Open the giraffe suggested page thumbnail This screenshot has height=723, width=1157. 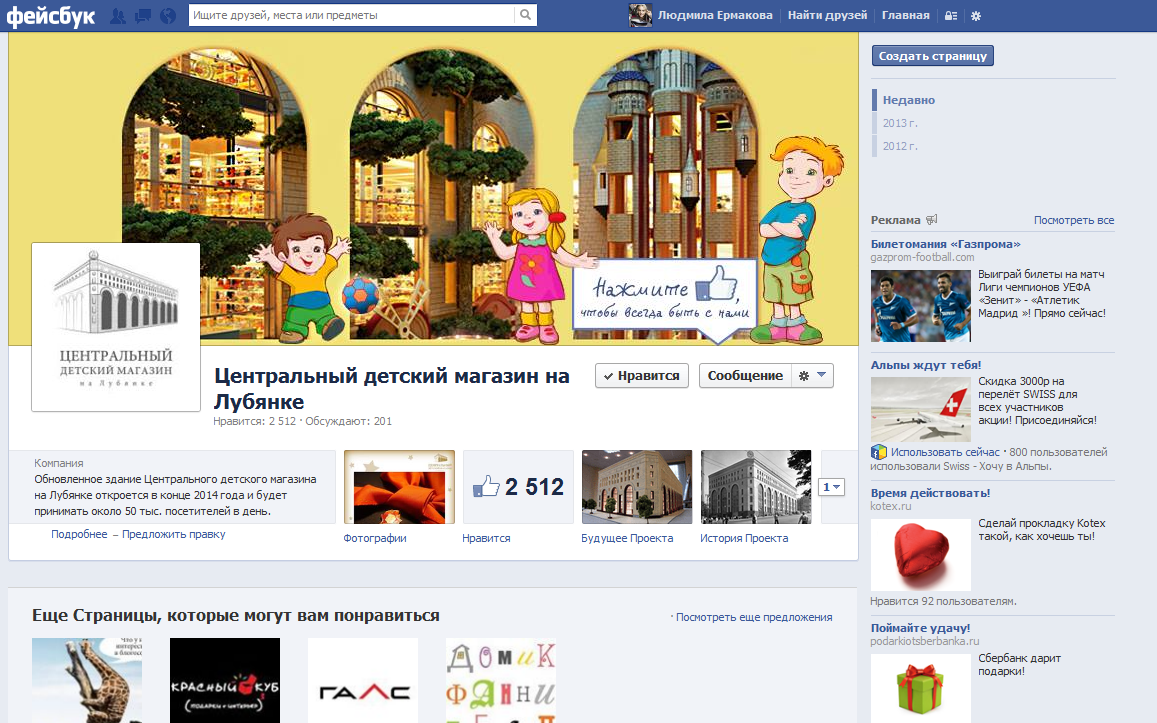click(87, 680)
